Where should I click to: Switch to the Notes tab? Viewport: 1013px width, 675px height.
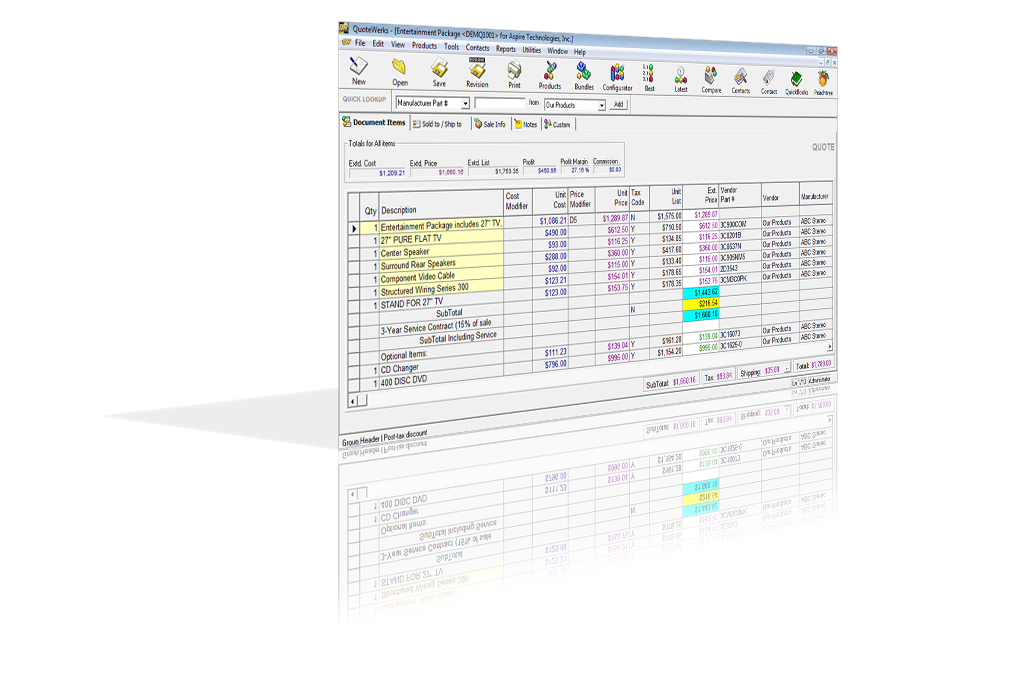tap(526, 125)
